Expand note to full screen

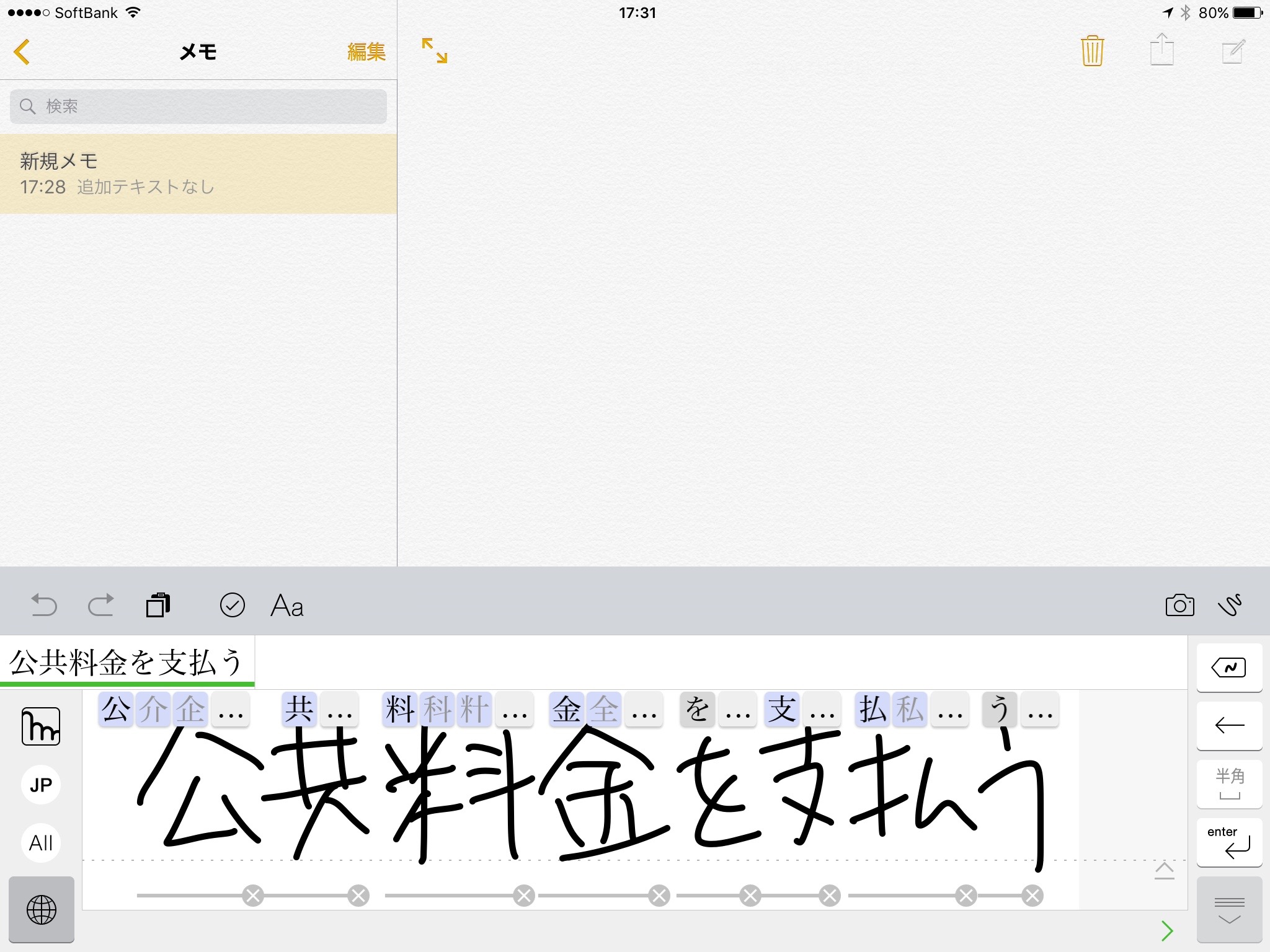[434, 51]
